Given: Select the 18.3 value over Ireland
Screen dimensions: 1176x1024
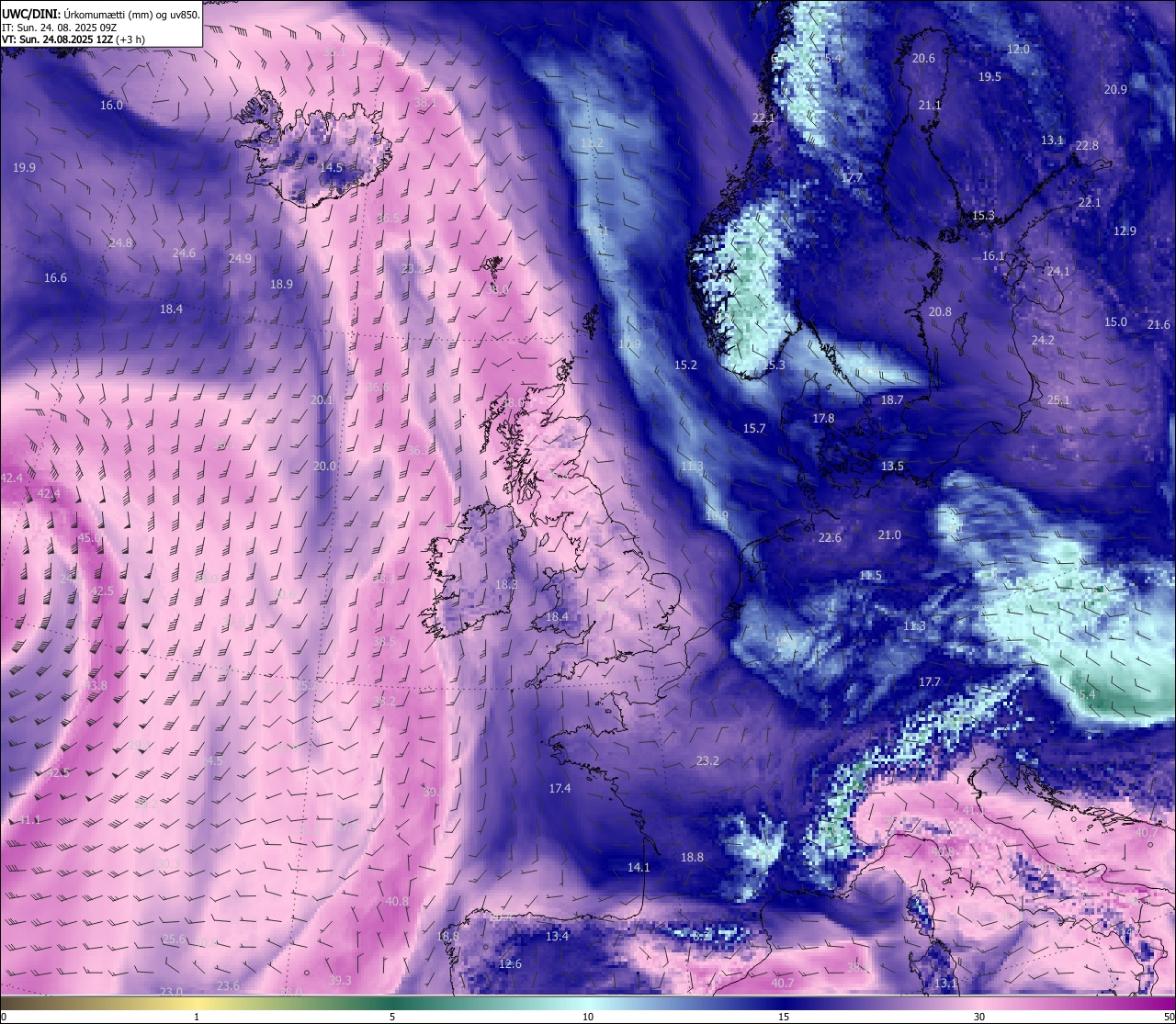Looking at the screenshot, I should 506,584.
